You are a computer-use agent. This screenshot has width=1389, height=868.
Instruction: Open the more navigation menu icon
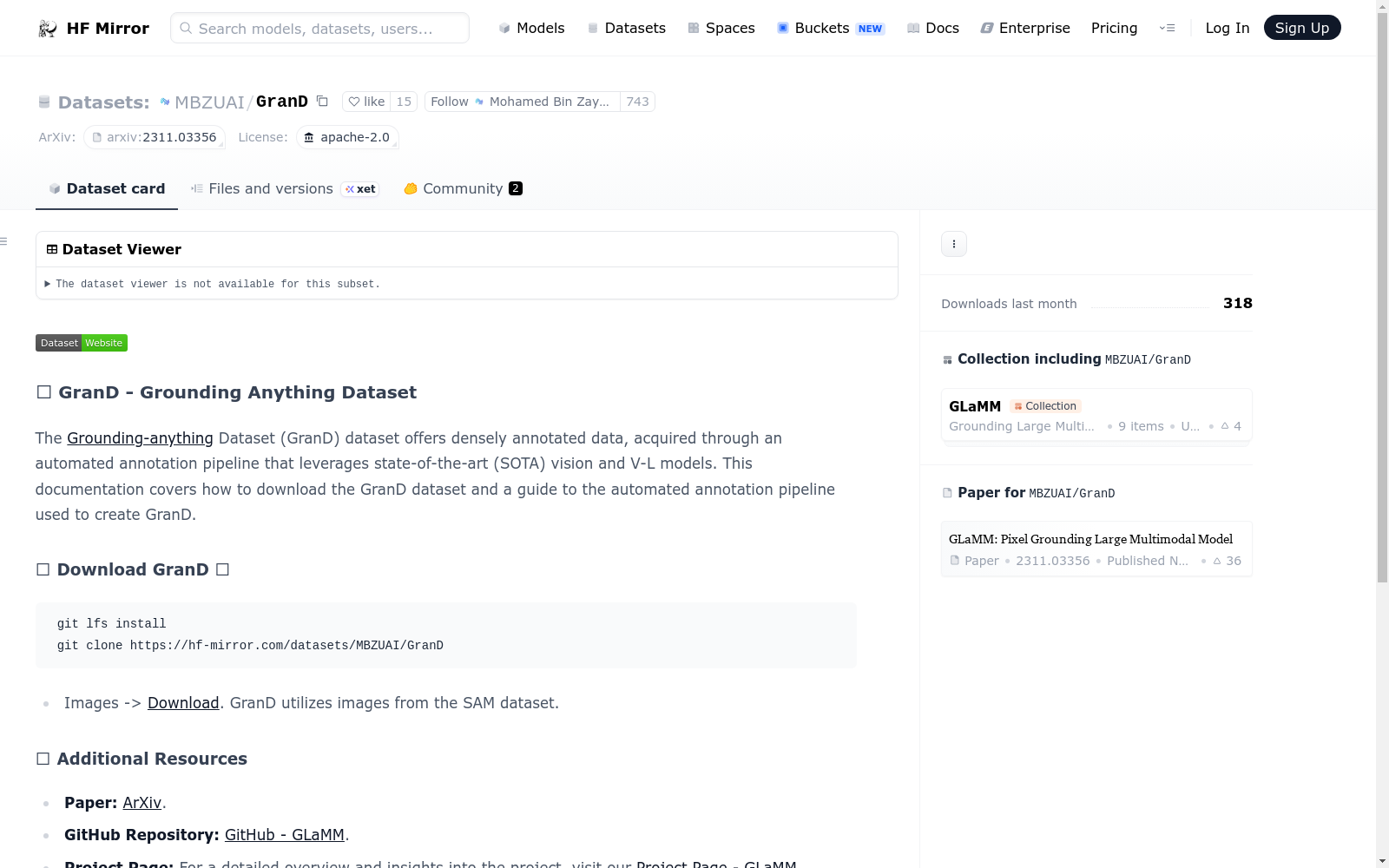click(x=1167, y=28)
